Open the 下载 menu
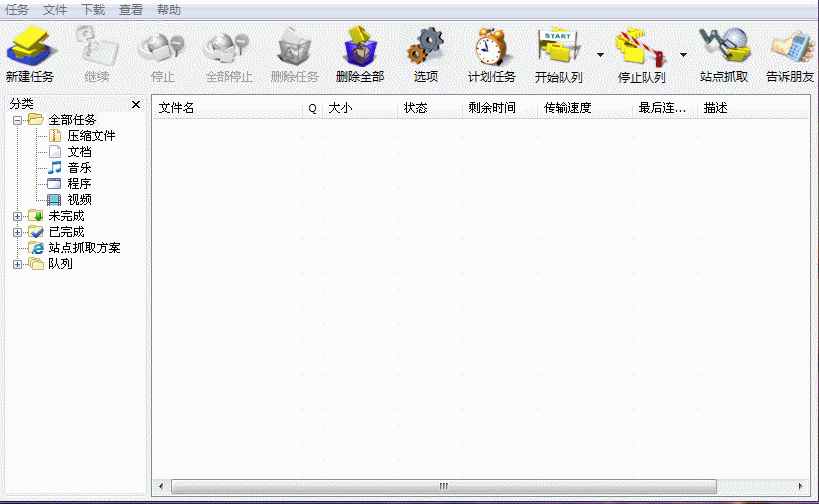The image size is (819, 504). (93, 10)
